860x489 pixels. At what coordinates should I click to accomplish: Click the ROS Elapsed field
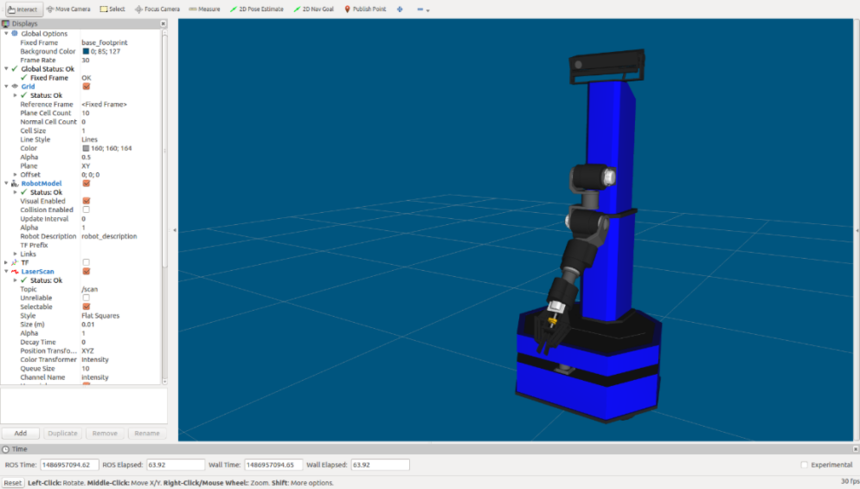[x=176, y=465]
